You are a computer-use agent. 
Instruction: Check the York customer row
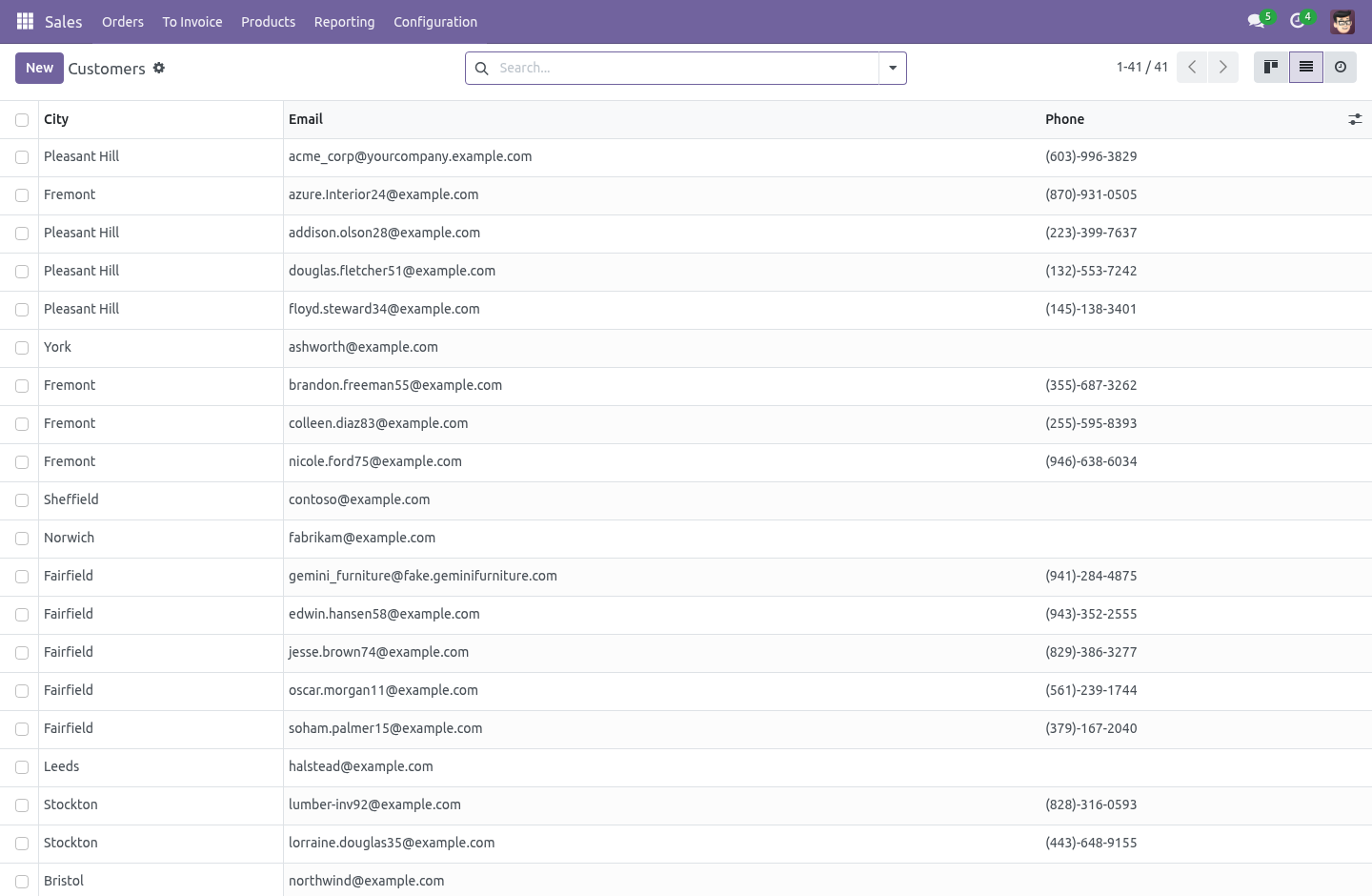[x=22, y=348]
